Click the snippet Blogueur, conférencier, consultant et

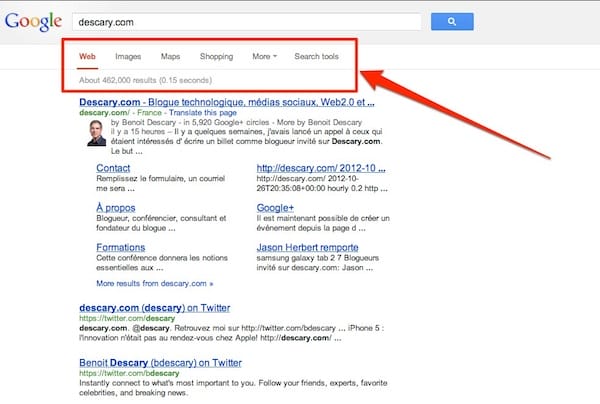[x=161, y=218]
